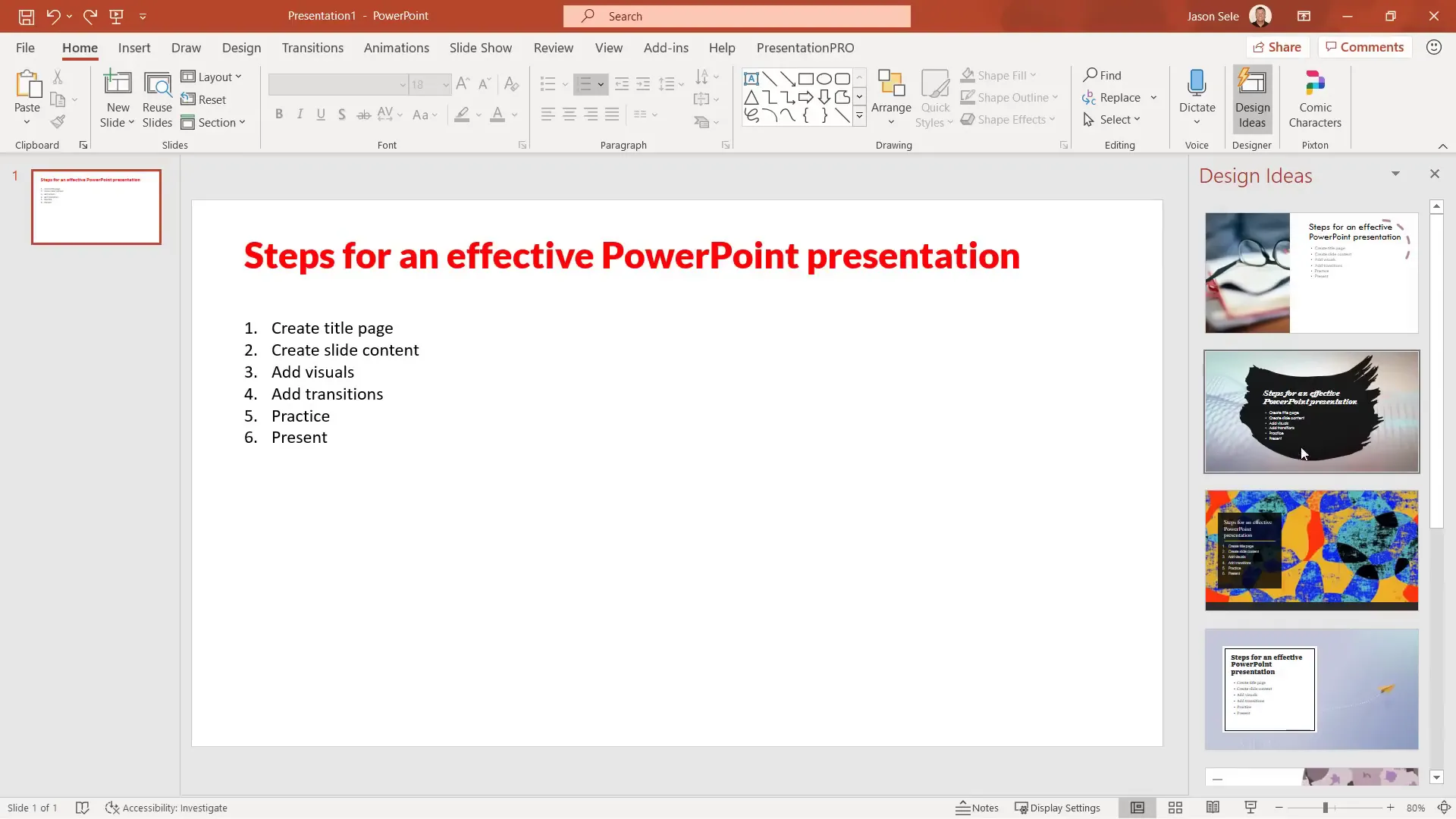The height and width of the screenshot is (819, 1456).
Task: Click Find in Editing group
Action: pyautogui.click(x=1102, y=75)
